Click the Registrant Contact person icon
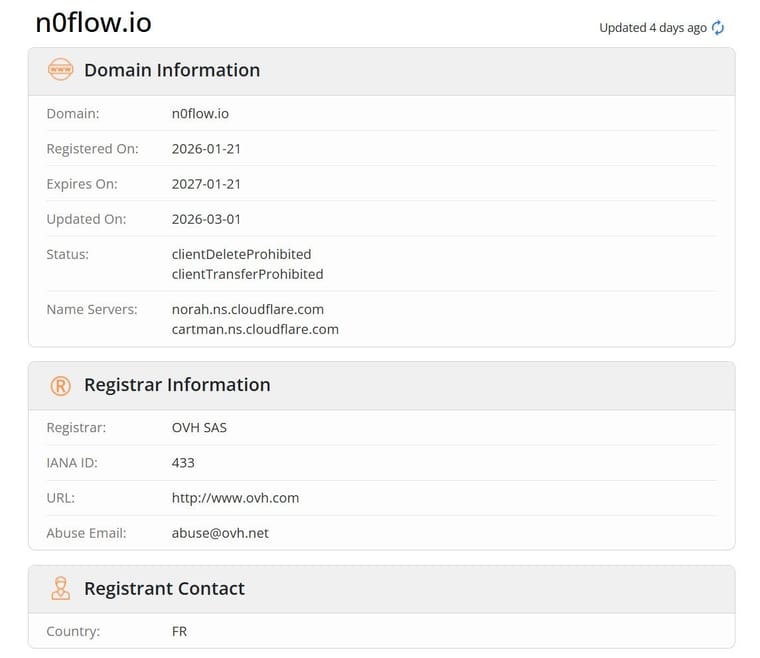This screenshot has height=658, width=760. point(60,589)
